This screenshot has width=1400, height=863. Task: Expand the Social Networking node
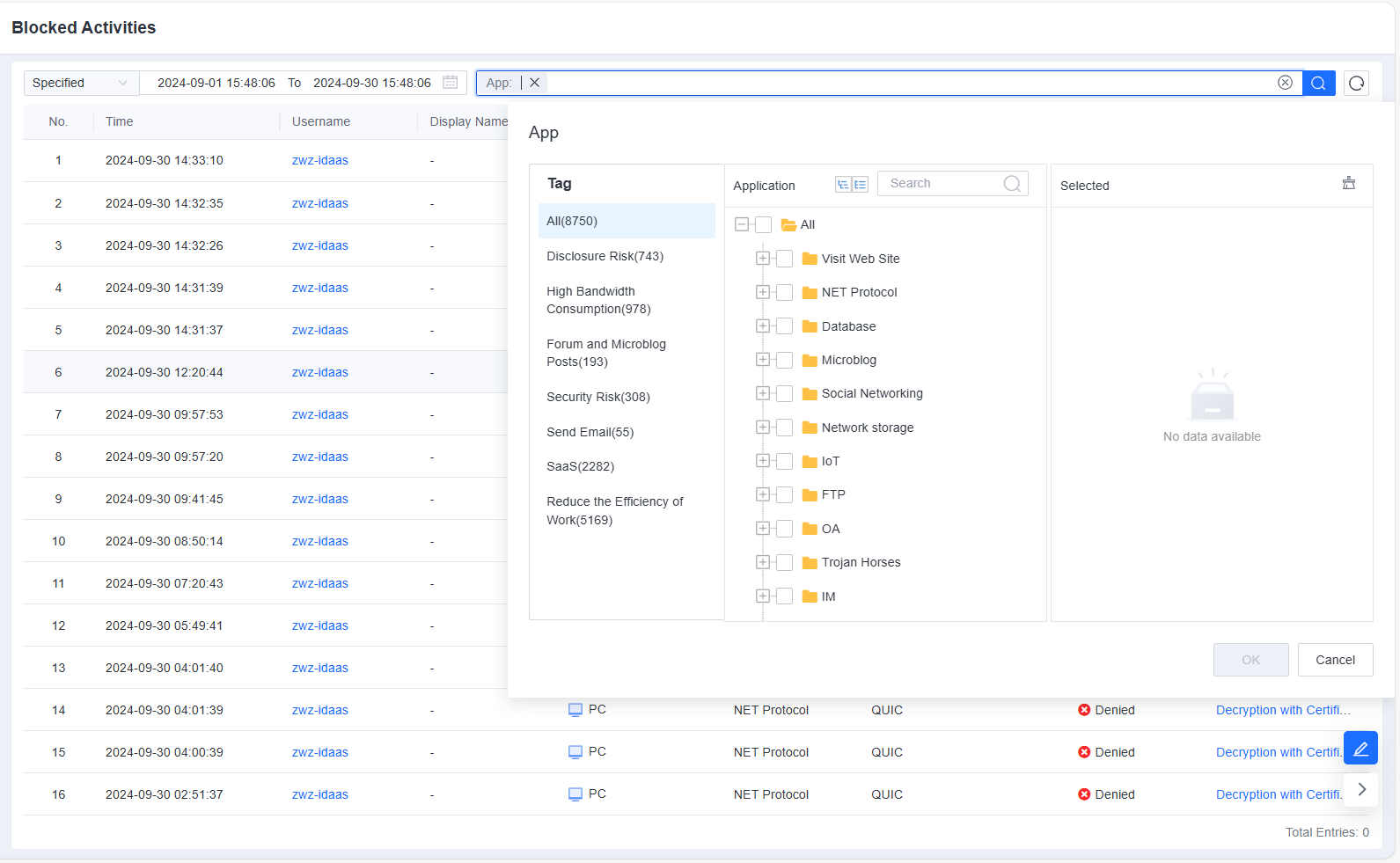(763, 393)
